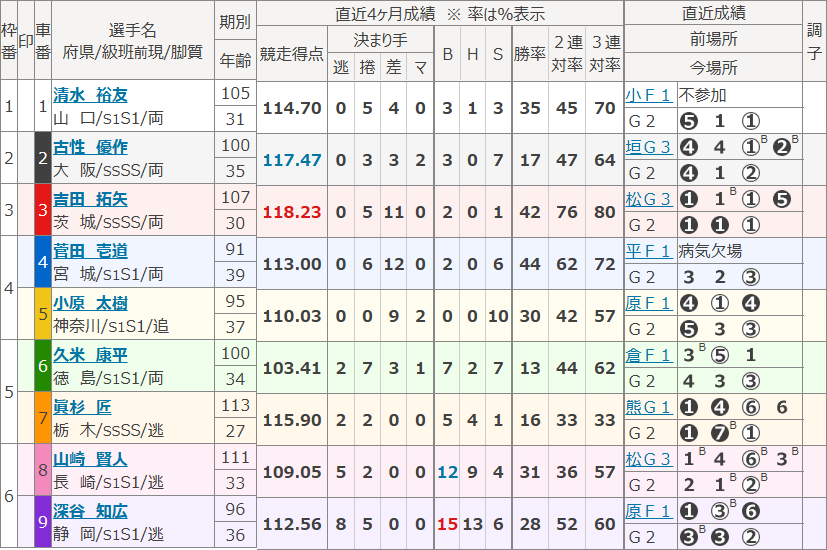The image size is (827, 550).
Task: Click the pink car number 8 badge
Action: tap(43, 470)
